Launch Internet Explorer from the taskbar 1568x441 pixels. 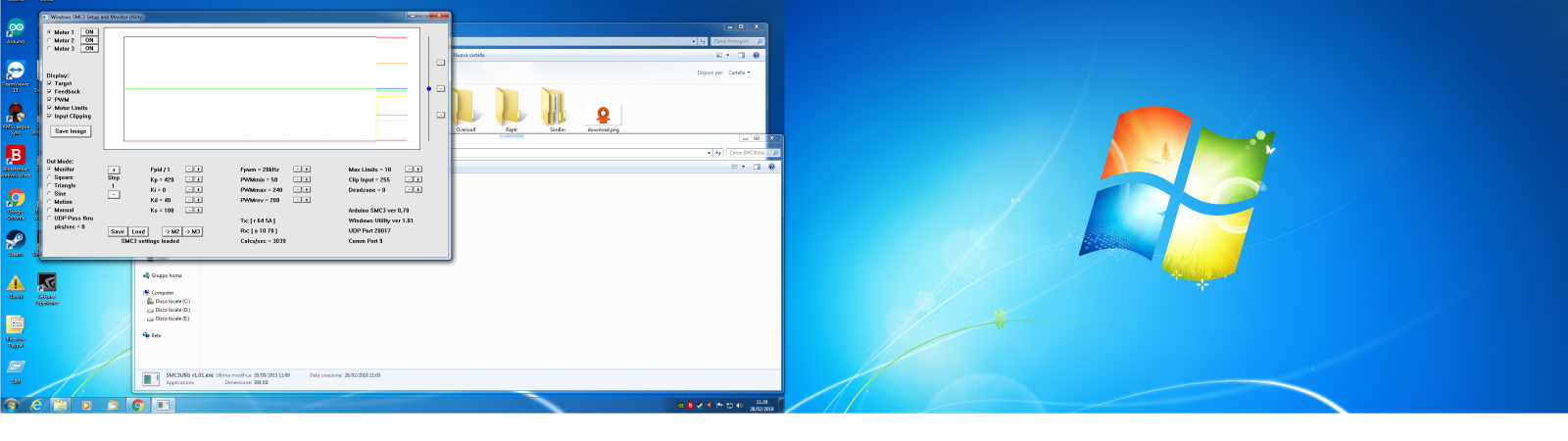tap(37, 405)
